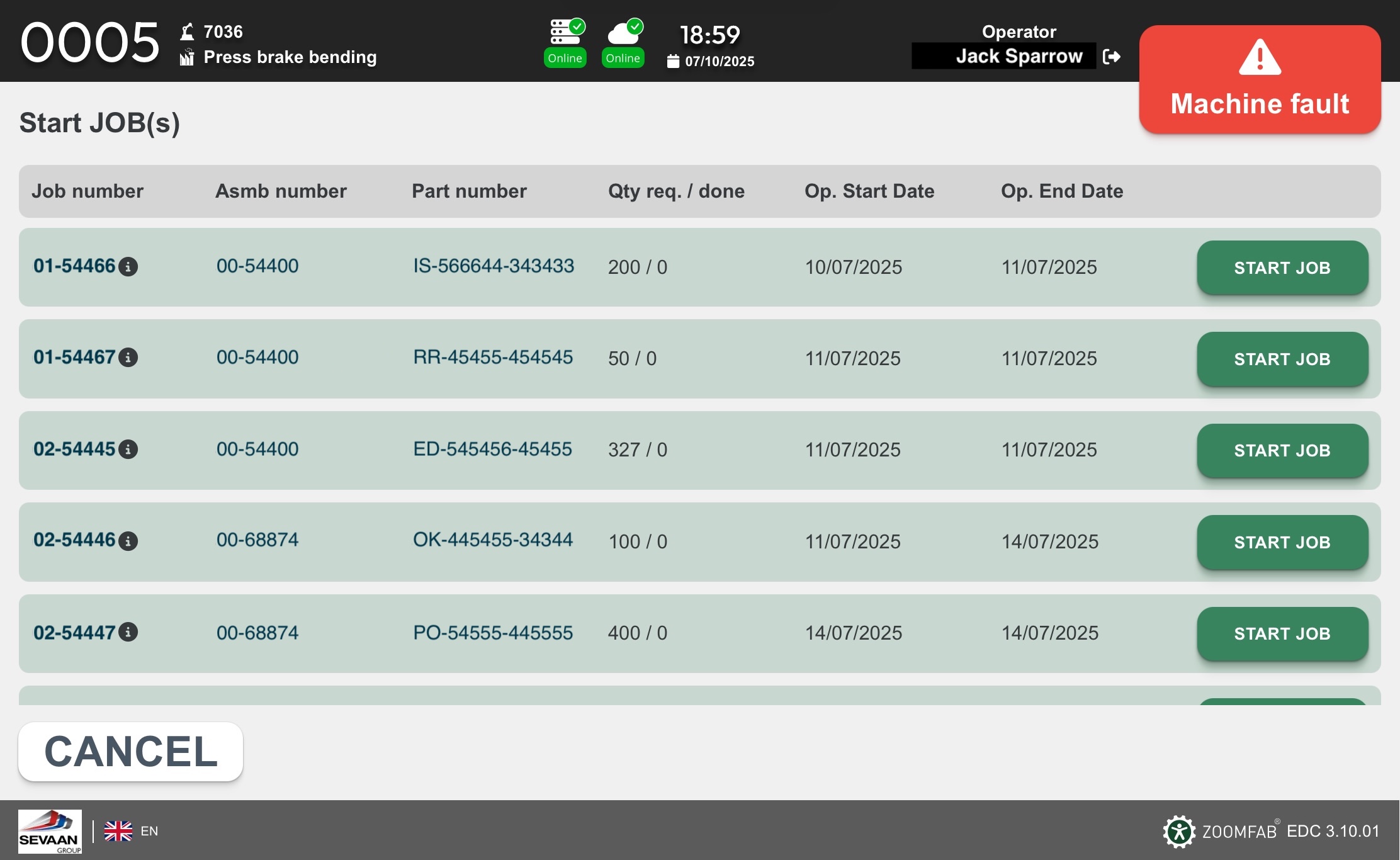
Task: Check cloud Online status icon
Action: pyautogui.click(x=623, y=33)
